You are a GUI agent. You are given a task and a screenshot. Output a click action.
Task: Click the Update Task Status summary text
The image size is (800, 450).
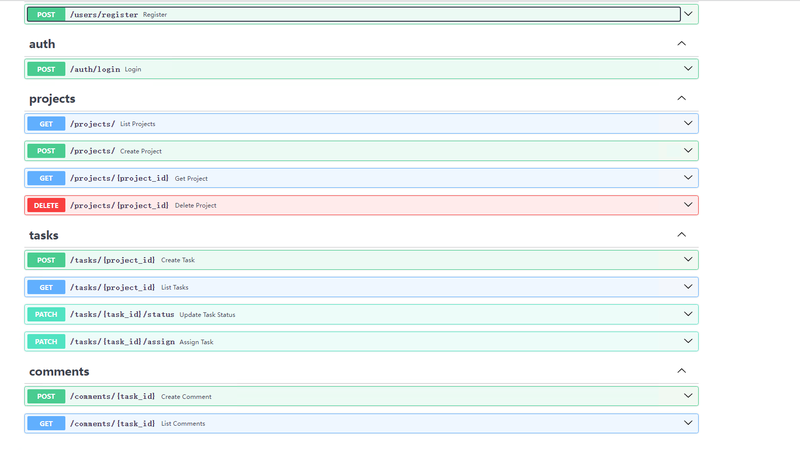click(207, 315)
